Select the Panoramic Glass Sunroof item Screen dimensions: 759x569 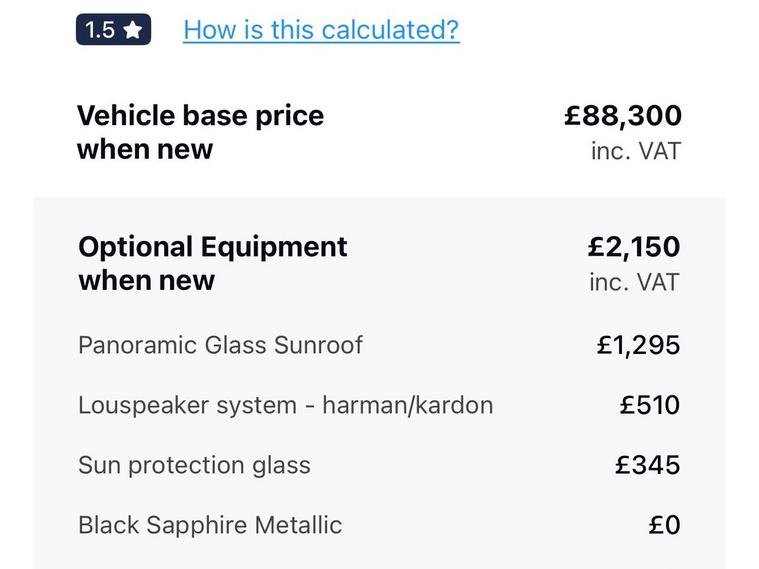[x=220, y=345]
